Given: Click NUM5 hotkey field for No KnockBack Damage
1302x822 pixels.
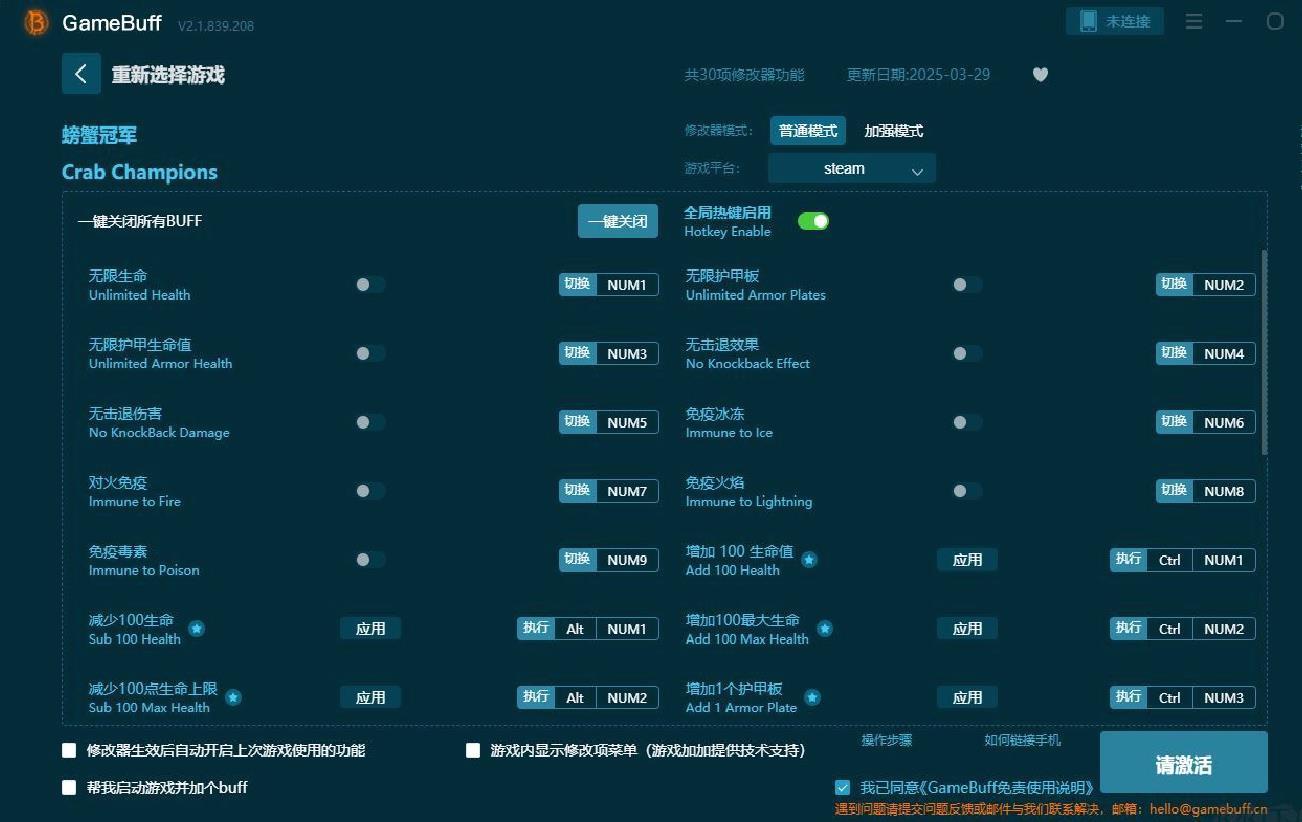Looking at the screenshot, I should click(x=627, y=422).
